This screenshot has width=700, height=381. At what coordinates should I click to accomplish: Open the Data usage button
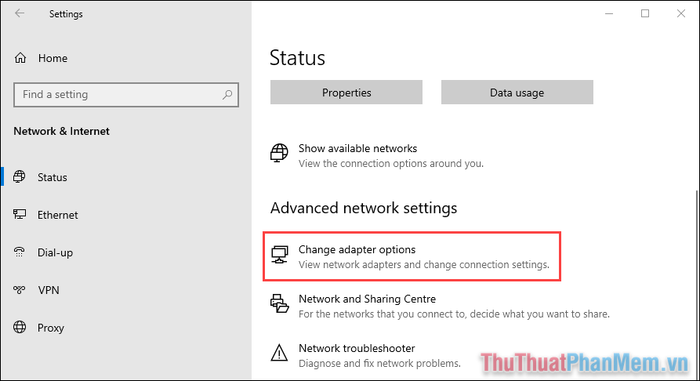517,92
